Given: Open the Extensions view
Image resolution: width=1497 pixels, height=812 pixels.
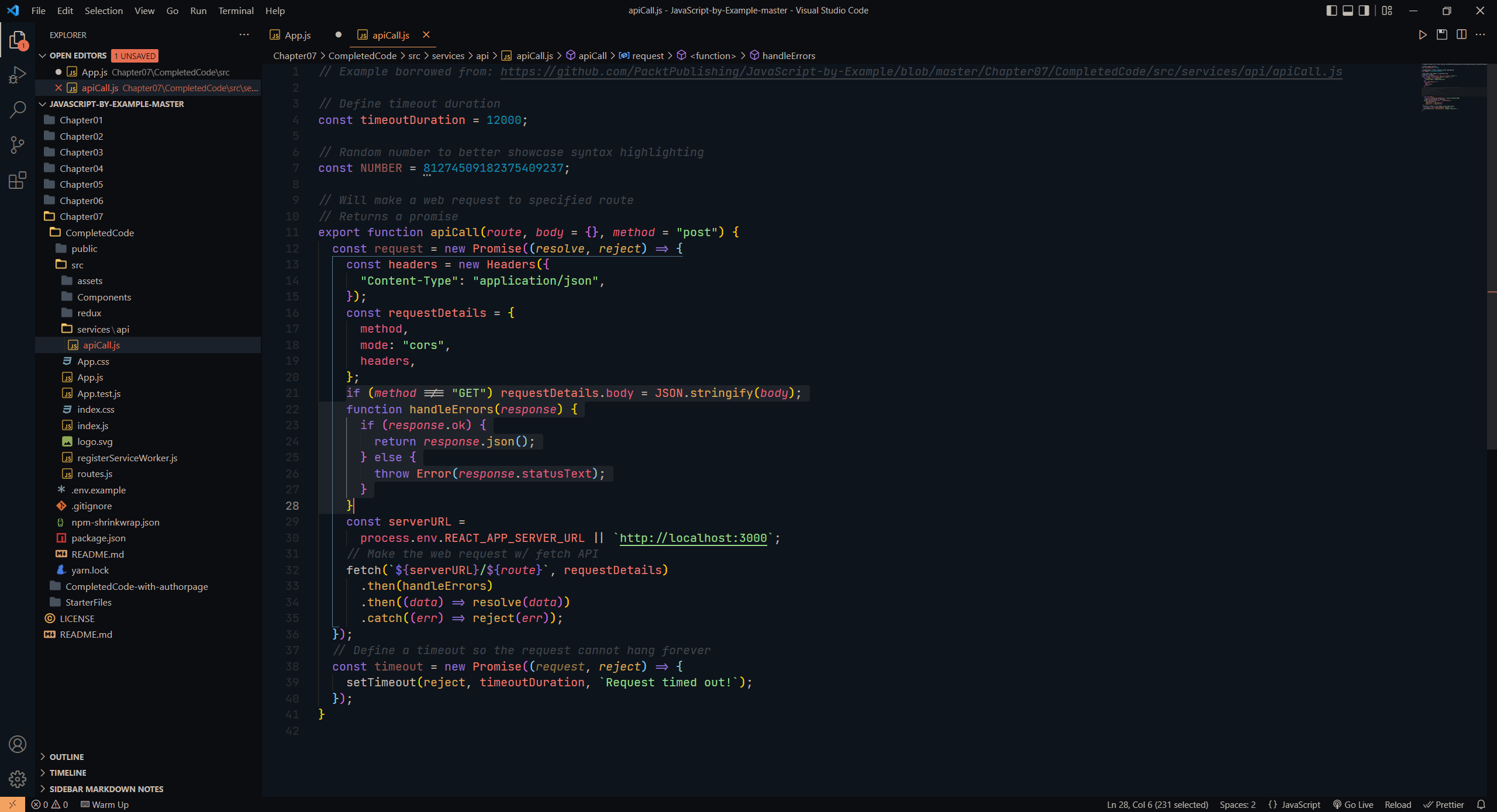Looking at the screenshot, I should (18, 180).
